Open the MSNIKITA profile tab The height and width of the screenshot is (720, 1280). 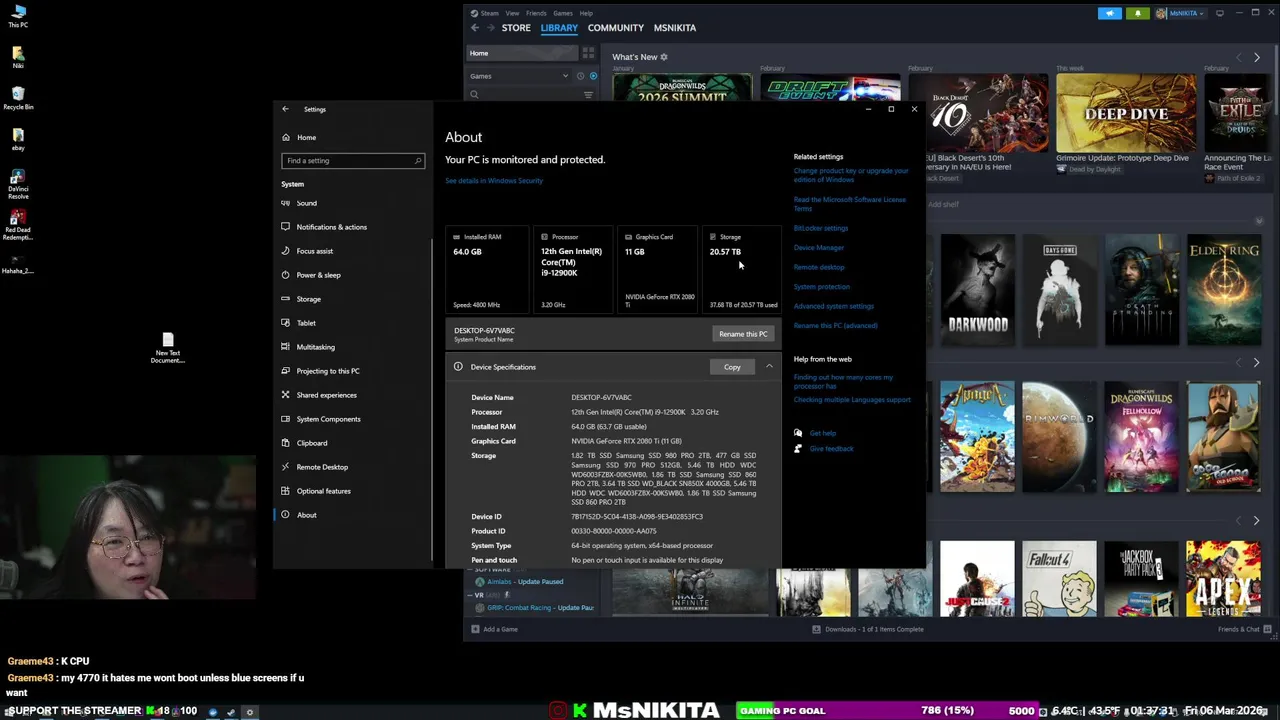675,28
